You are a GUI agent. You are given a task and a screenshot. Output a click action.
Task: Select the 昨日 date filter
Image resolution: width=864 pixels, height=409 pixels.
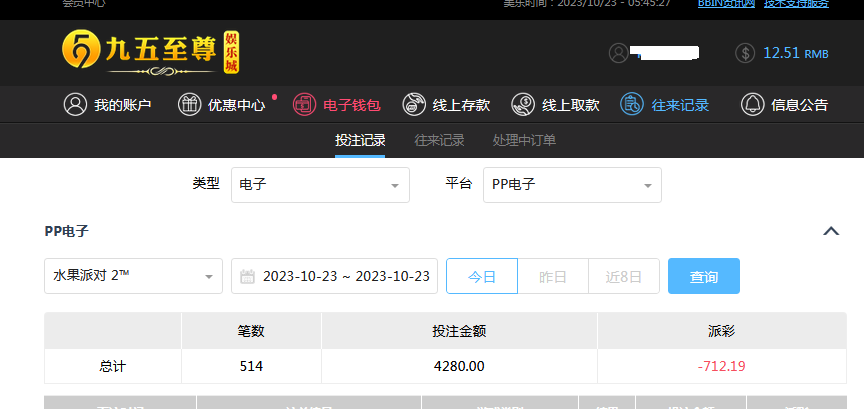(553, 276)
